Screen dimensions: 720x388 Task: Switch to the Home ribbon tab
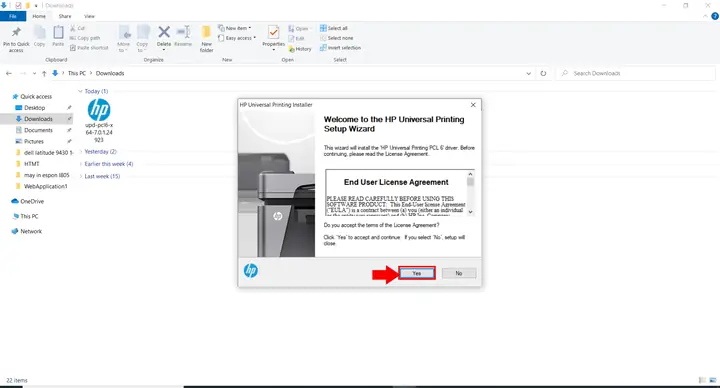pos(39,16)
